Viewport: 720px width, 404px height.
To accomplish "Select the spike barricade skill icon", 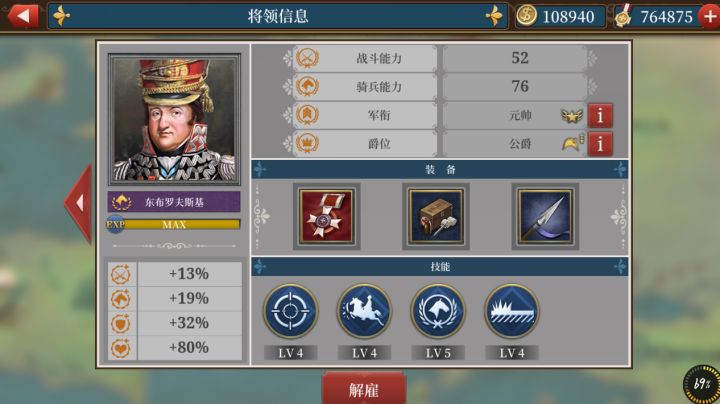I will pos(512,311).
